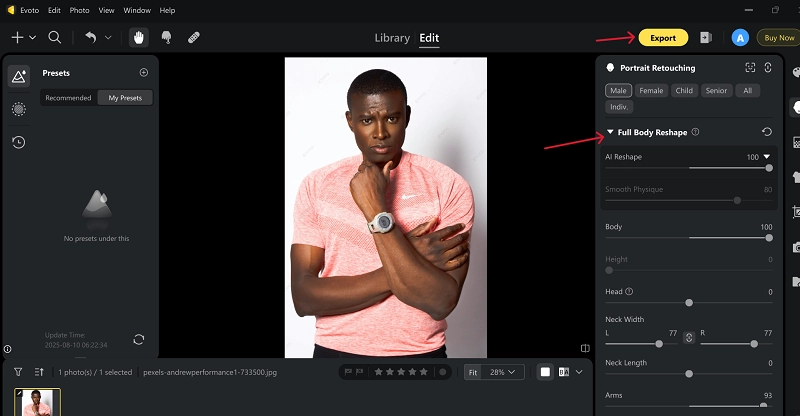Select the healing bandage tool
Viewport: 800px width, 416px height.
tap(194, 37)
